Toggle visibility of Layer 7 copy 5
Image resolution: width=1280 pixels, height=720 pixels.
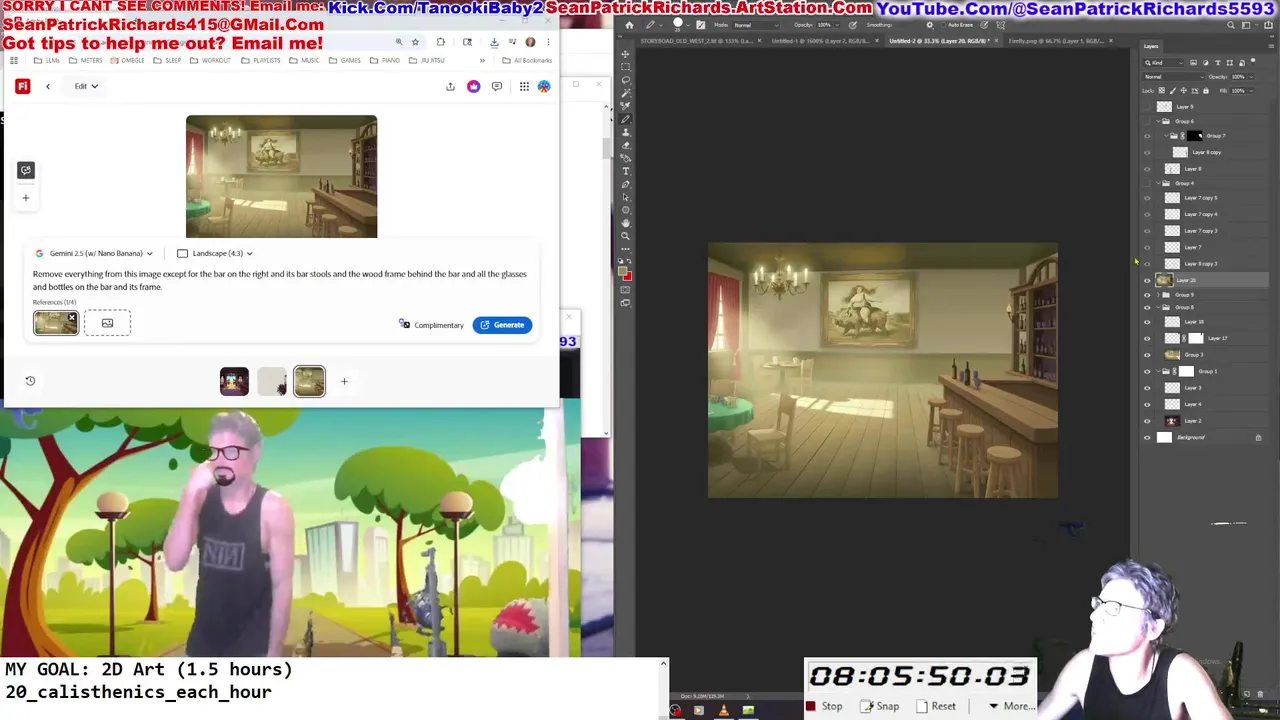tap(1147, 198)
